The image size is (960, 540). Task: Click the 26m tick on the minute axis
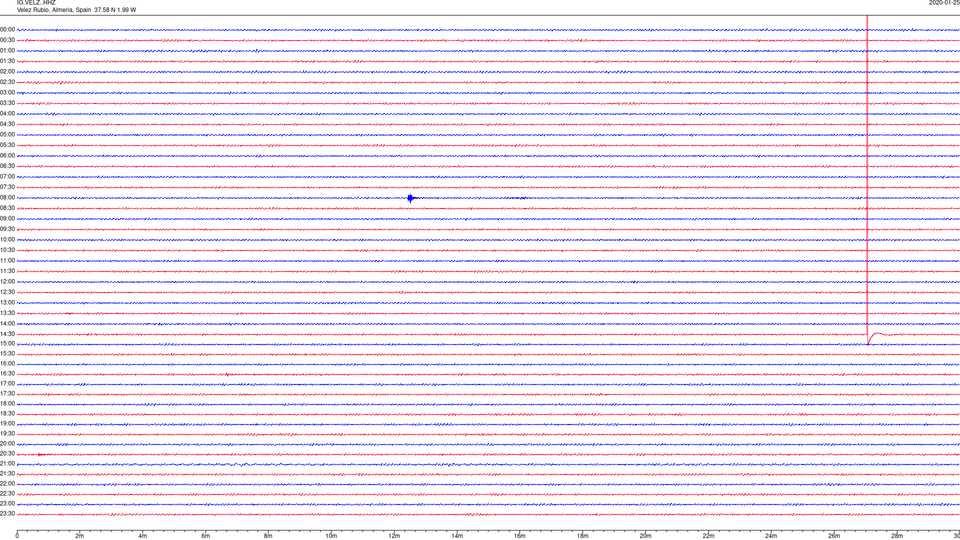coord(834,536)
